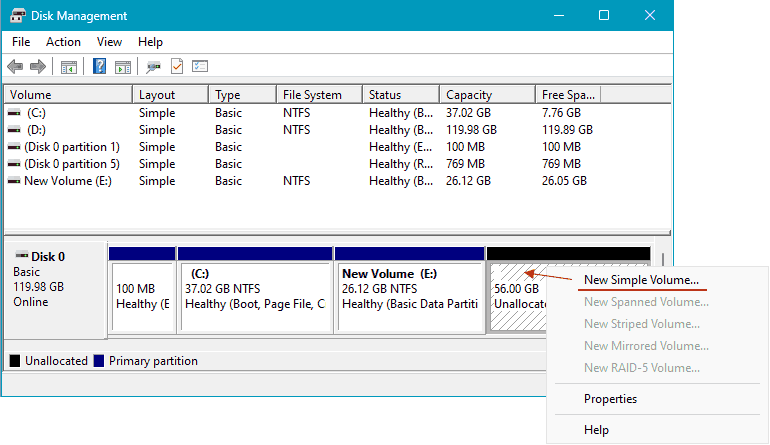Toggle the Show/Hide Action Pane icon
This screenshot has width=770, height=445.
pyautogui.click(x=123, y=67)
